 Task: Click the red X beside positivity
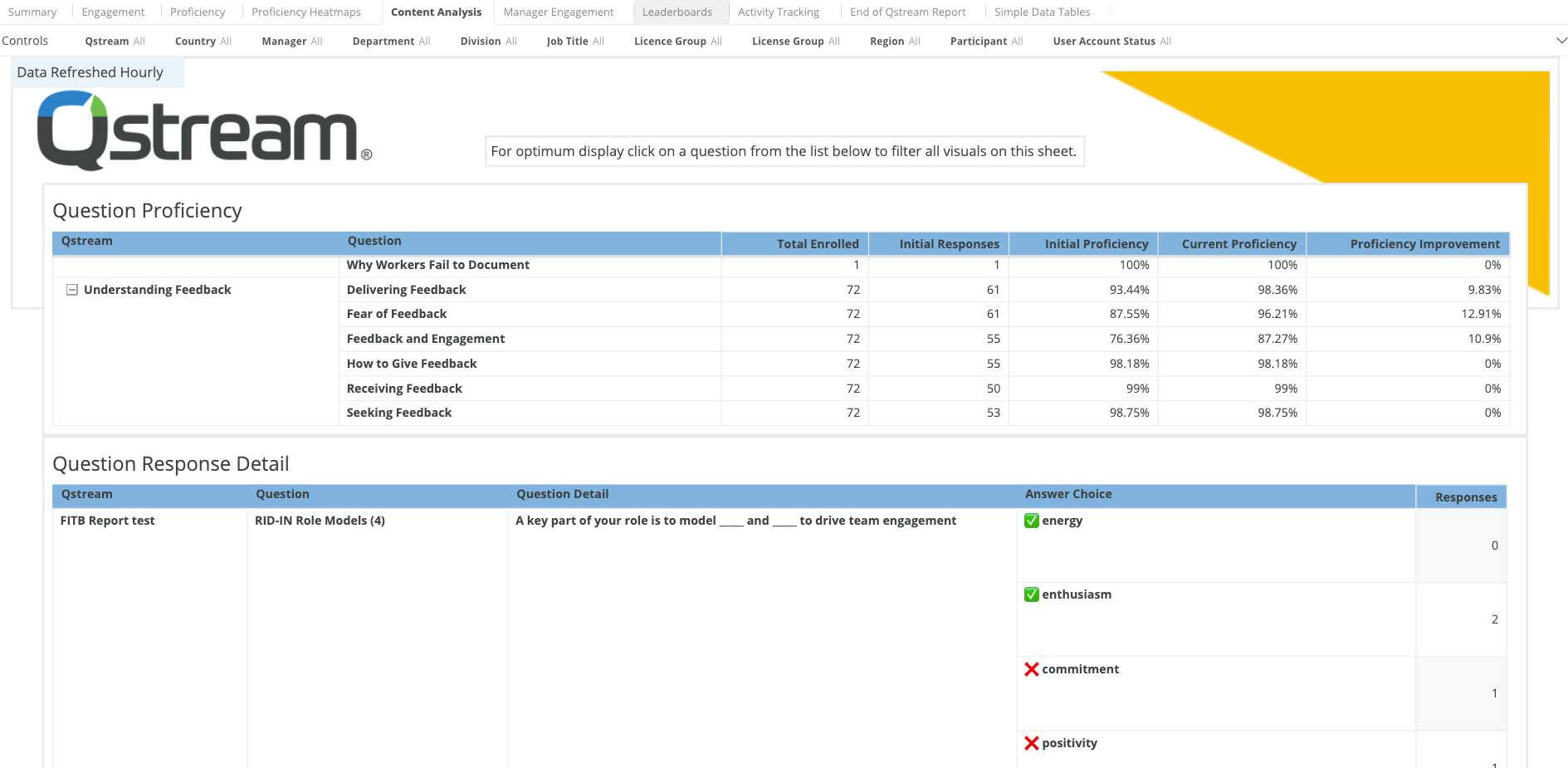click(1030, 743)
